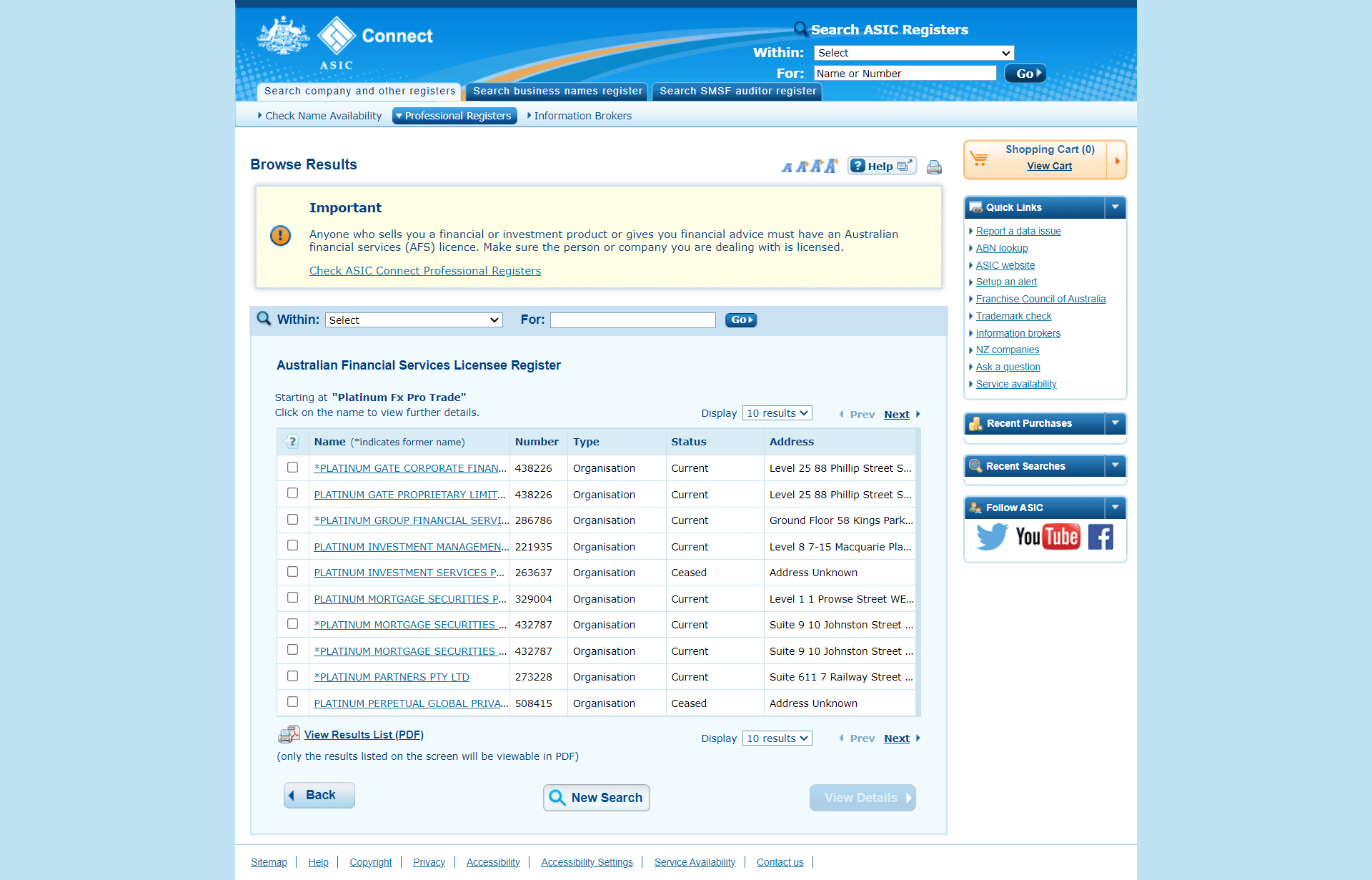
Task: Click the orange arrow on Shopping Cart
Action: (1118, 160)
